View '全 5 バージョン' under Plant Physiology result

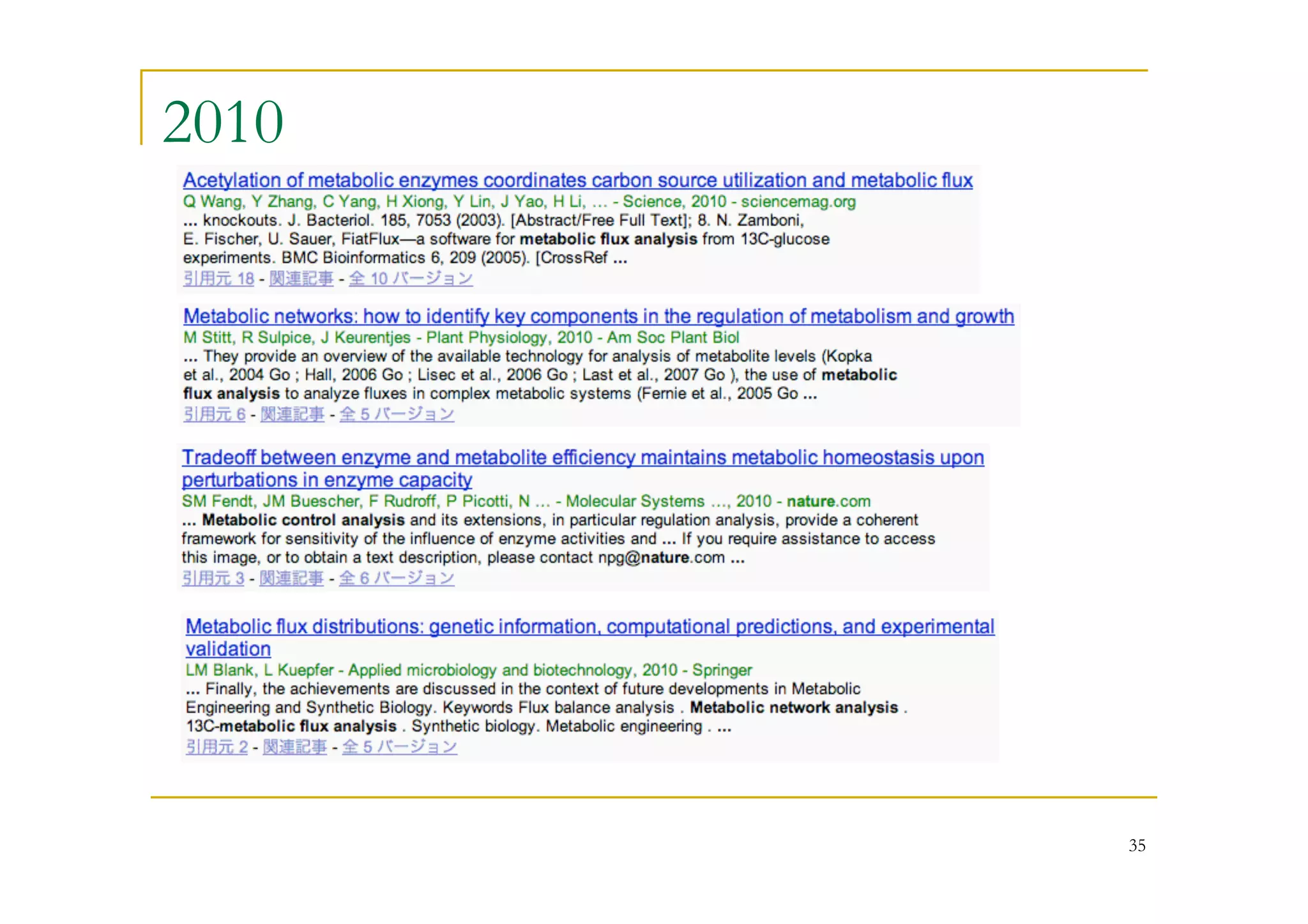point(396,415)
